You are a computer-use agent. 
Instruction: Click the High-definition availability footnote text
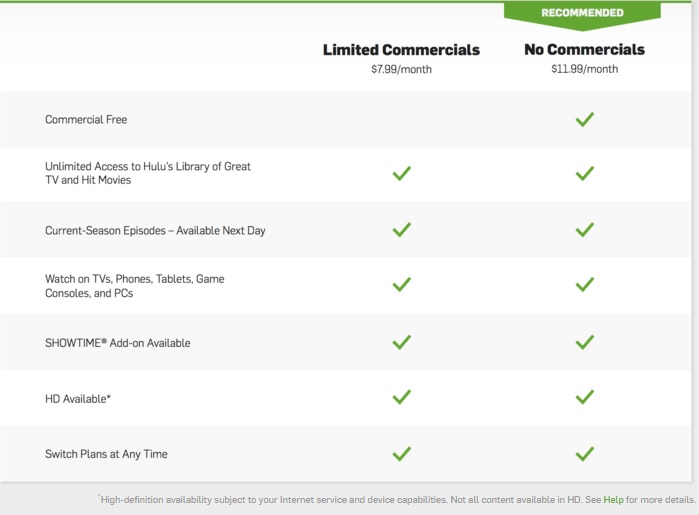pyautogui.click(x=397, y=500)
